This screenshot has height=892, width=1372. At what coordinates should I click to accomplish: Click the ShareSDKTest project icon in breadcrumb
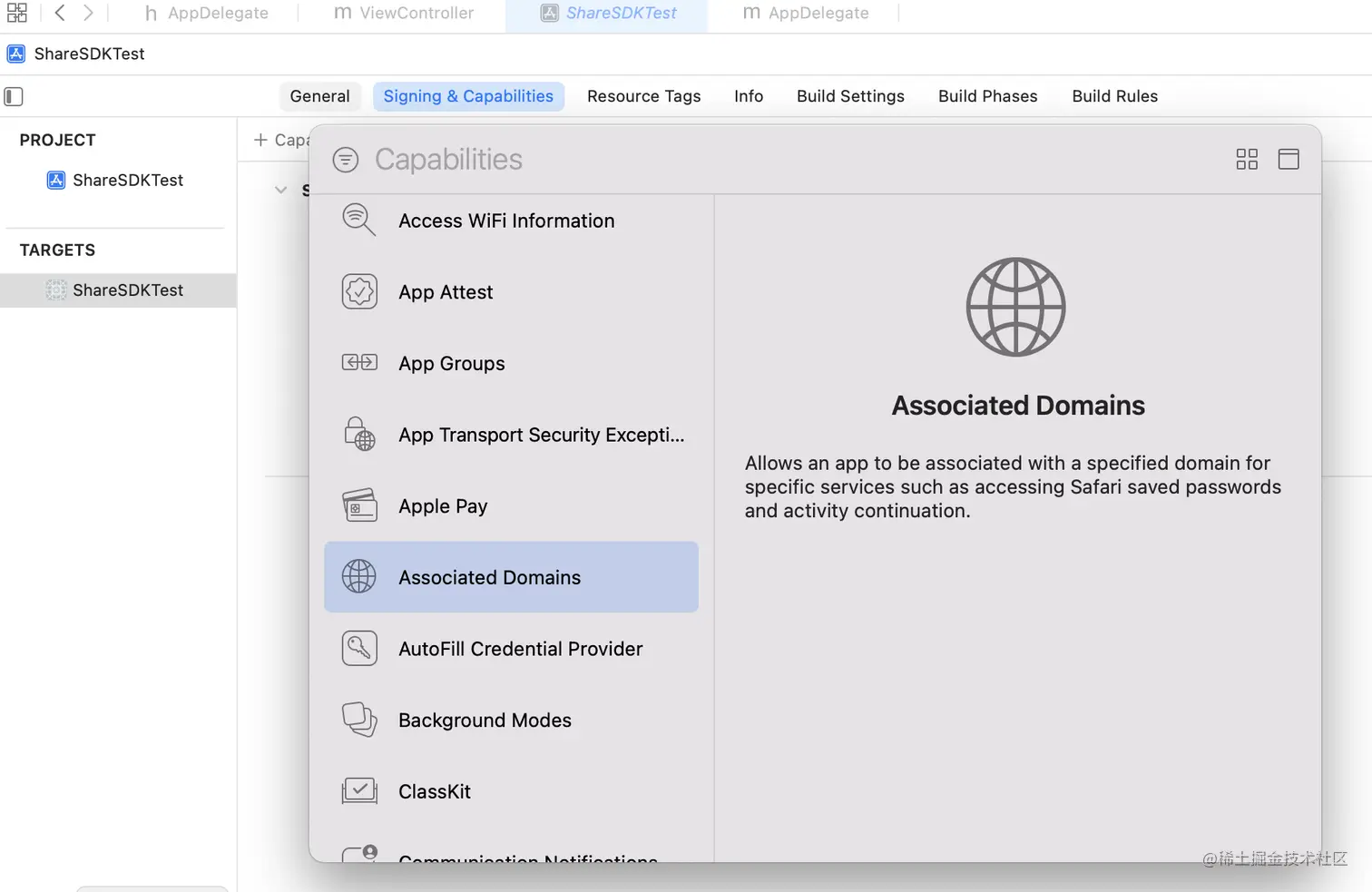coord(16,54)
